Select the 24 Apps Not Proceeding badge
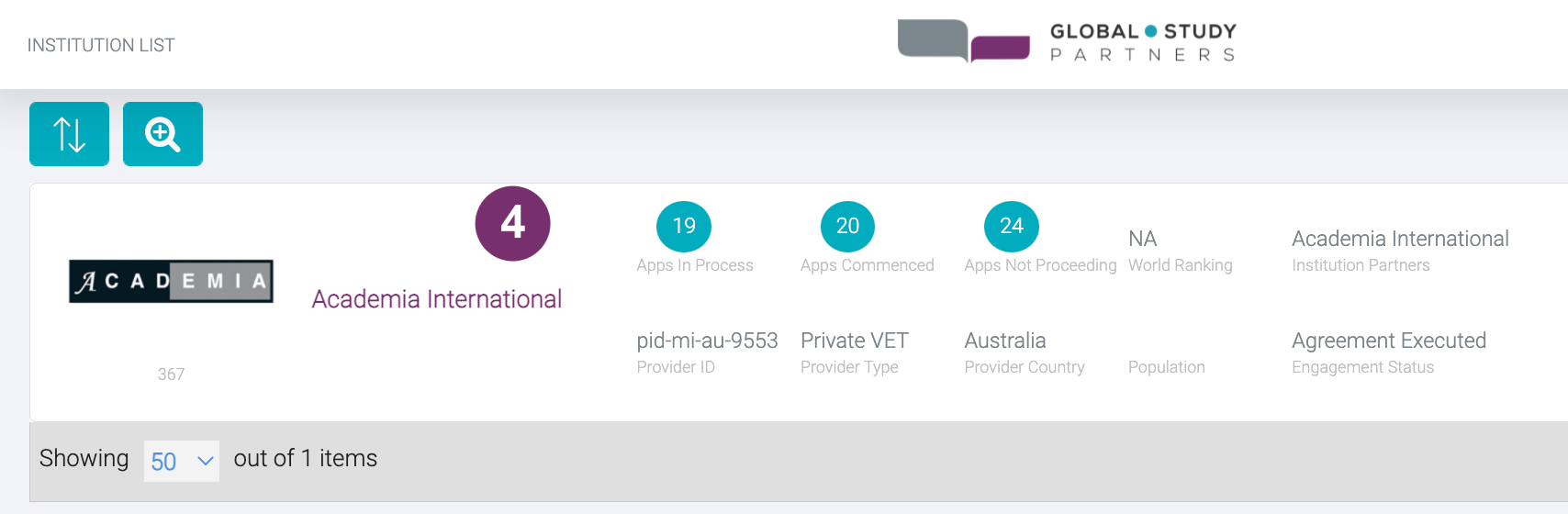 (x=1011, y=226)
